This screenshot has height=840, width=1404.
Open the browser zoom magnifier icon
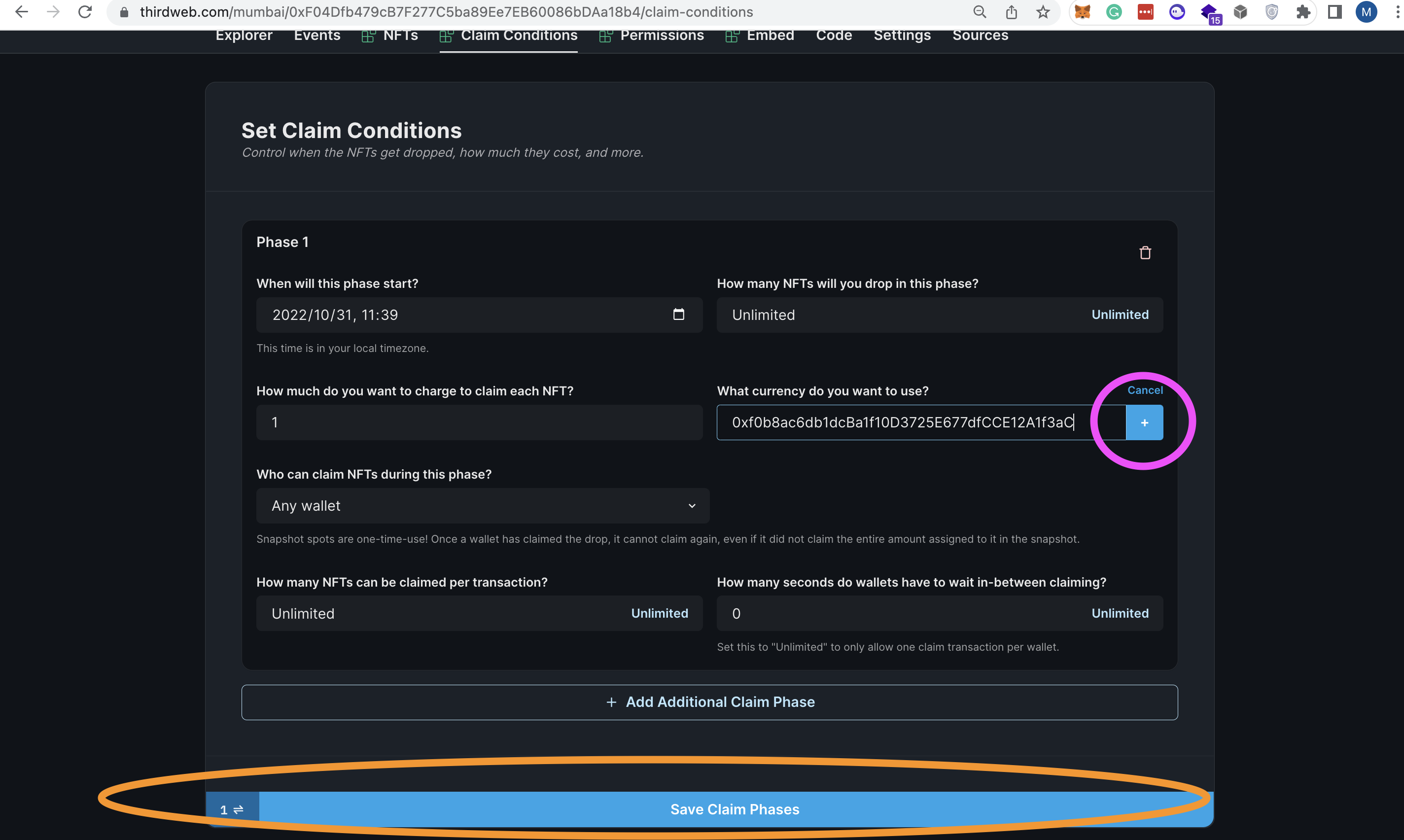980,12
